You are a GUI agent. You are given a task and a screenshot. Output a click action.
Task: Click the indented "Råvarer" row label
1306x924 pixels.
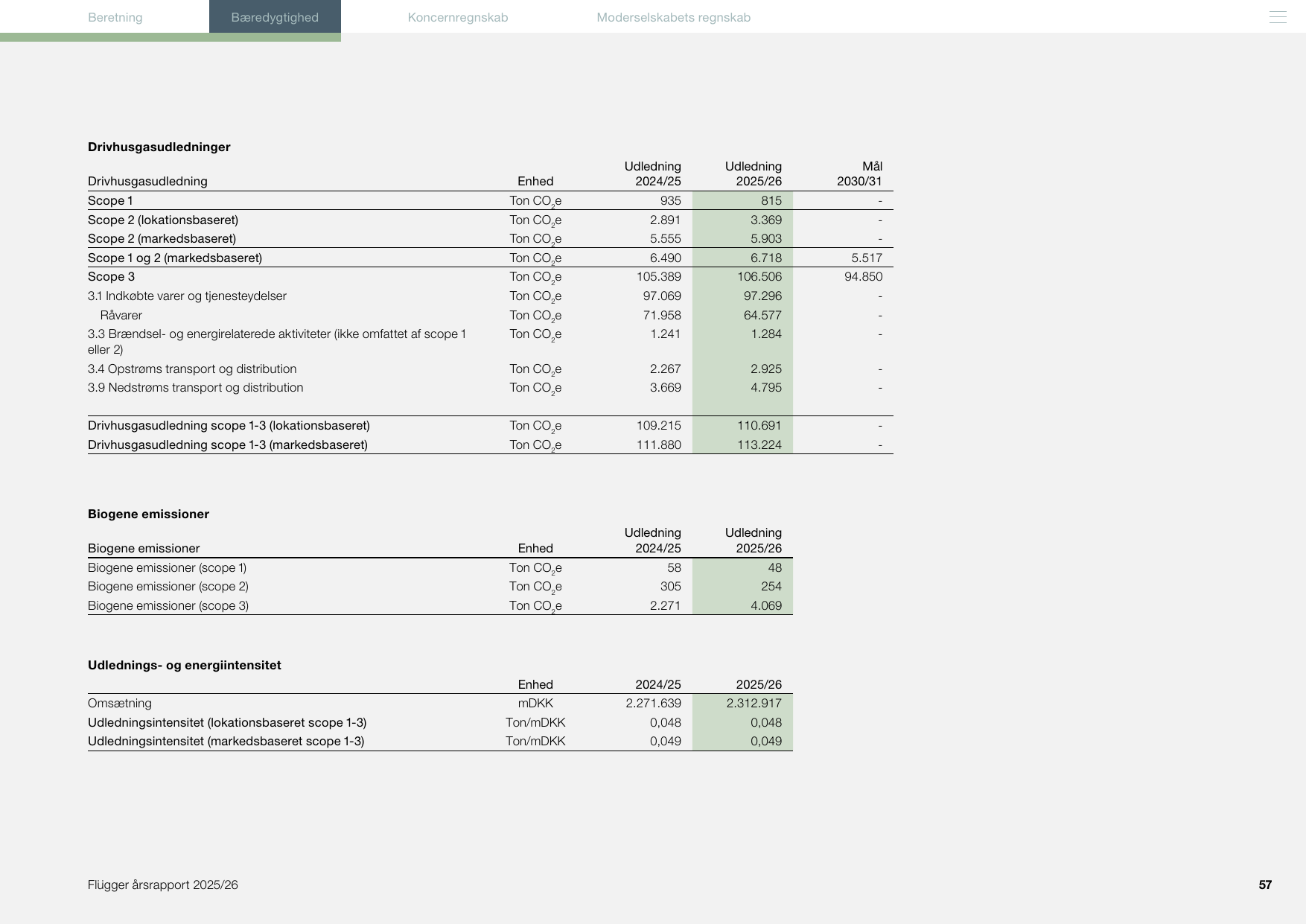[x=121, y=315]
